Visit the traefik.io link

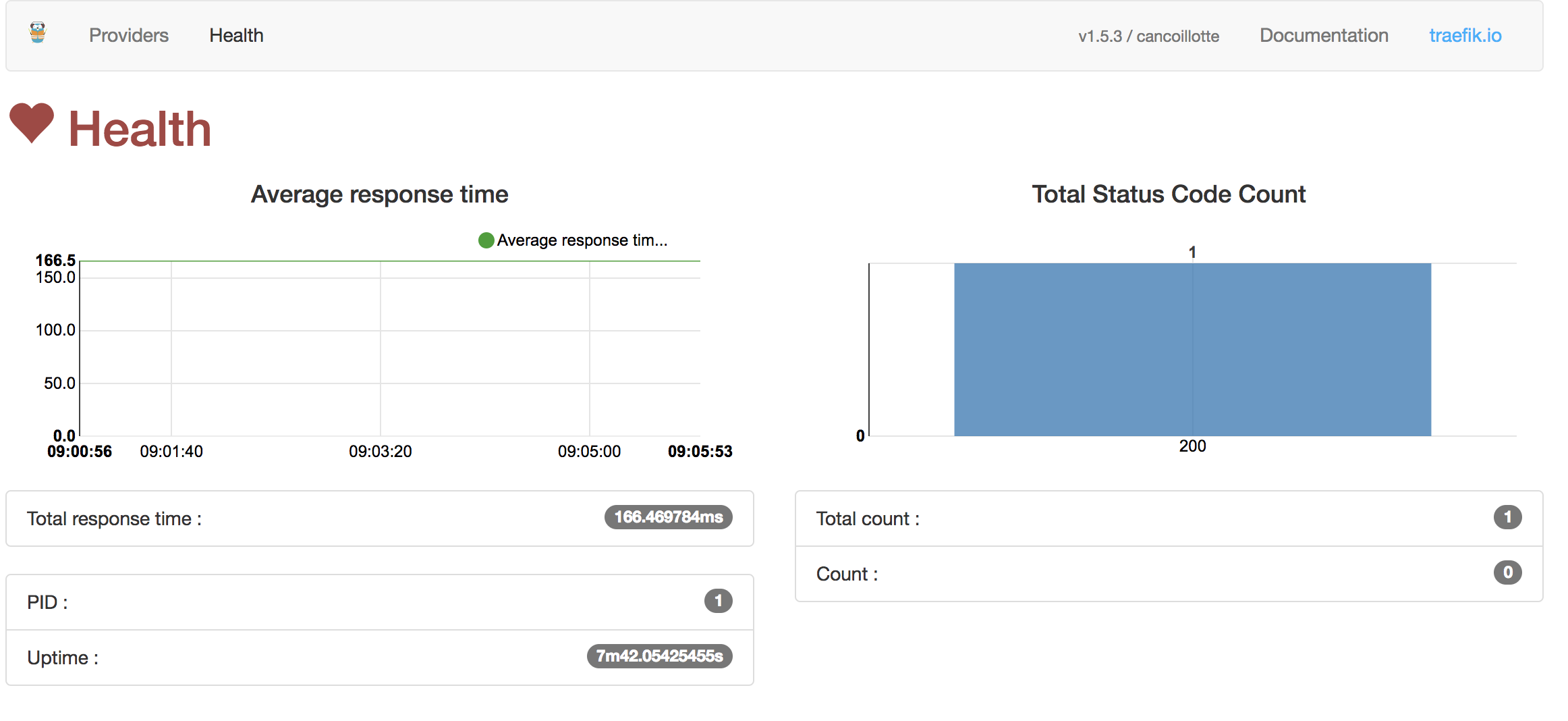tap(1465, 35)
